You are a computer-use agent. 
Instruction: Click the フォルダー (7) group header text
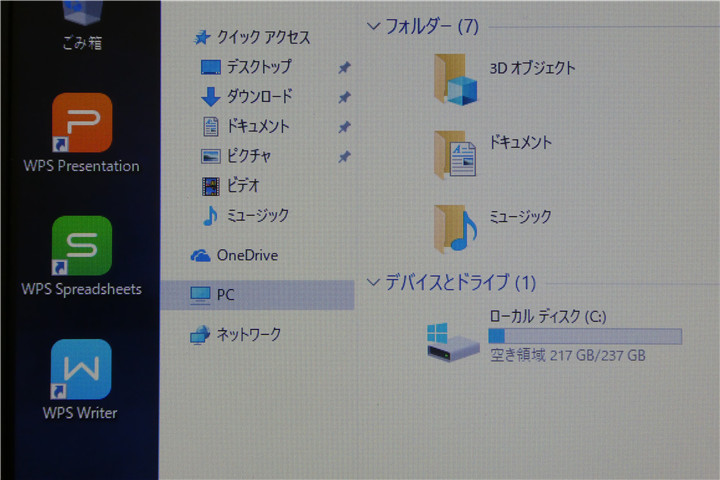click(432, 26)
